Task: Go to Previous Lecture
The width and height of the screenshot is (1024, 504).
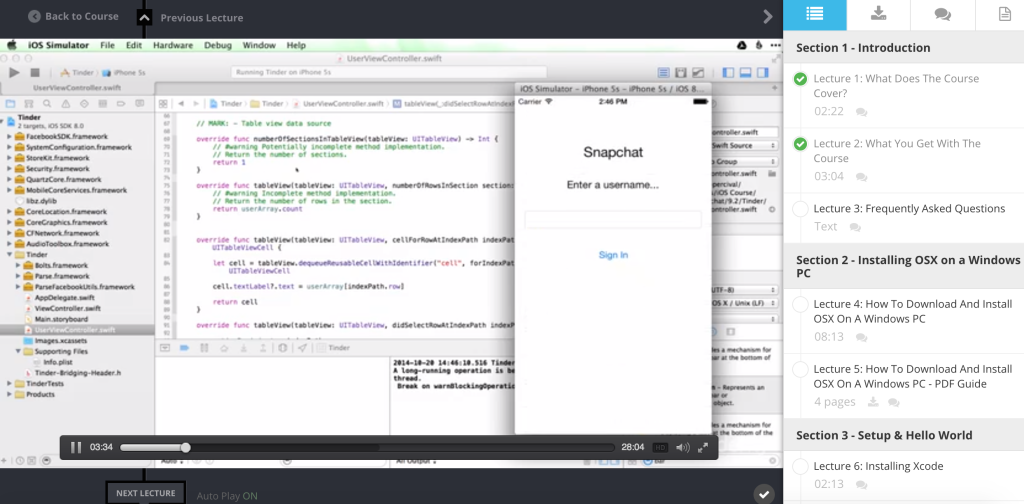Action: (x=202, y=18)
